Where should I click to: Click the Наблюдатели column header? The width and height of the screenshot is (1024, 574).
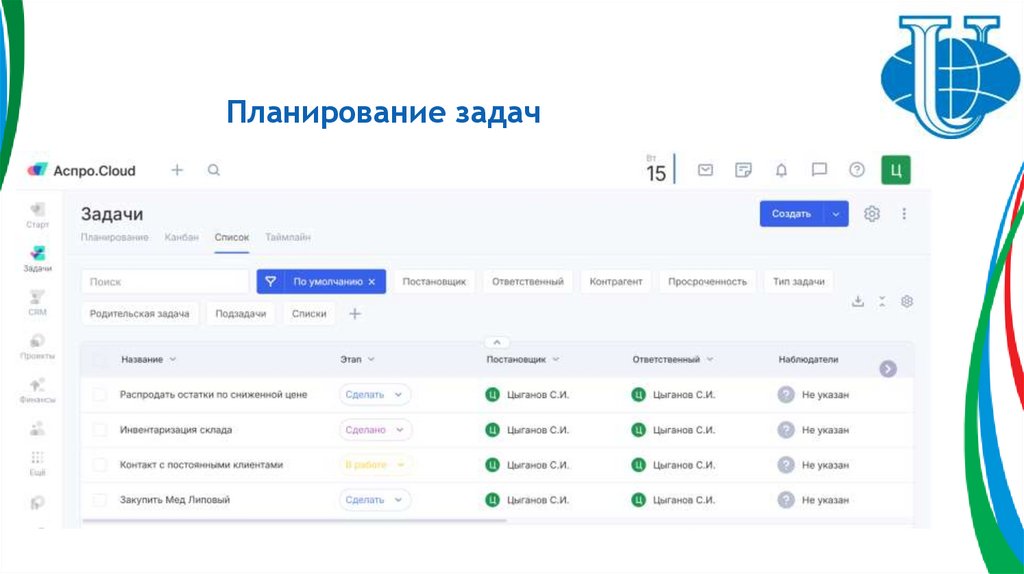808,360
